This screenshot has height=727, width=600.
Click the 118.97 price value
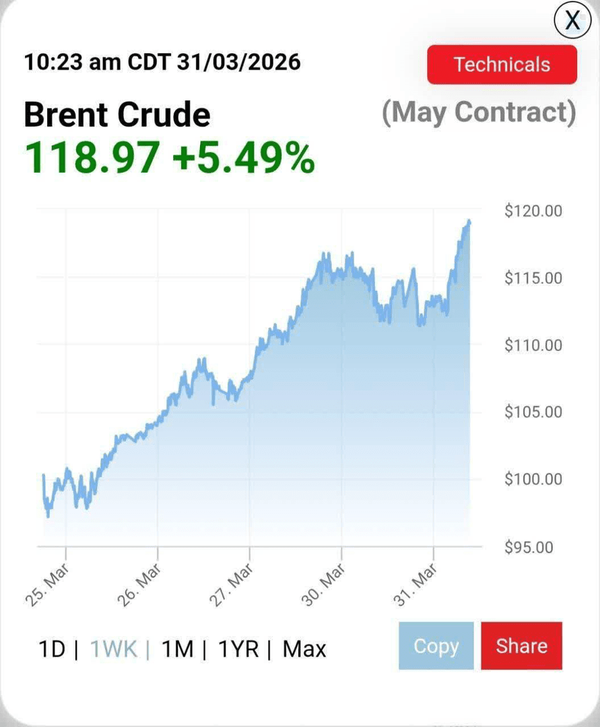(x=92, y=158)
